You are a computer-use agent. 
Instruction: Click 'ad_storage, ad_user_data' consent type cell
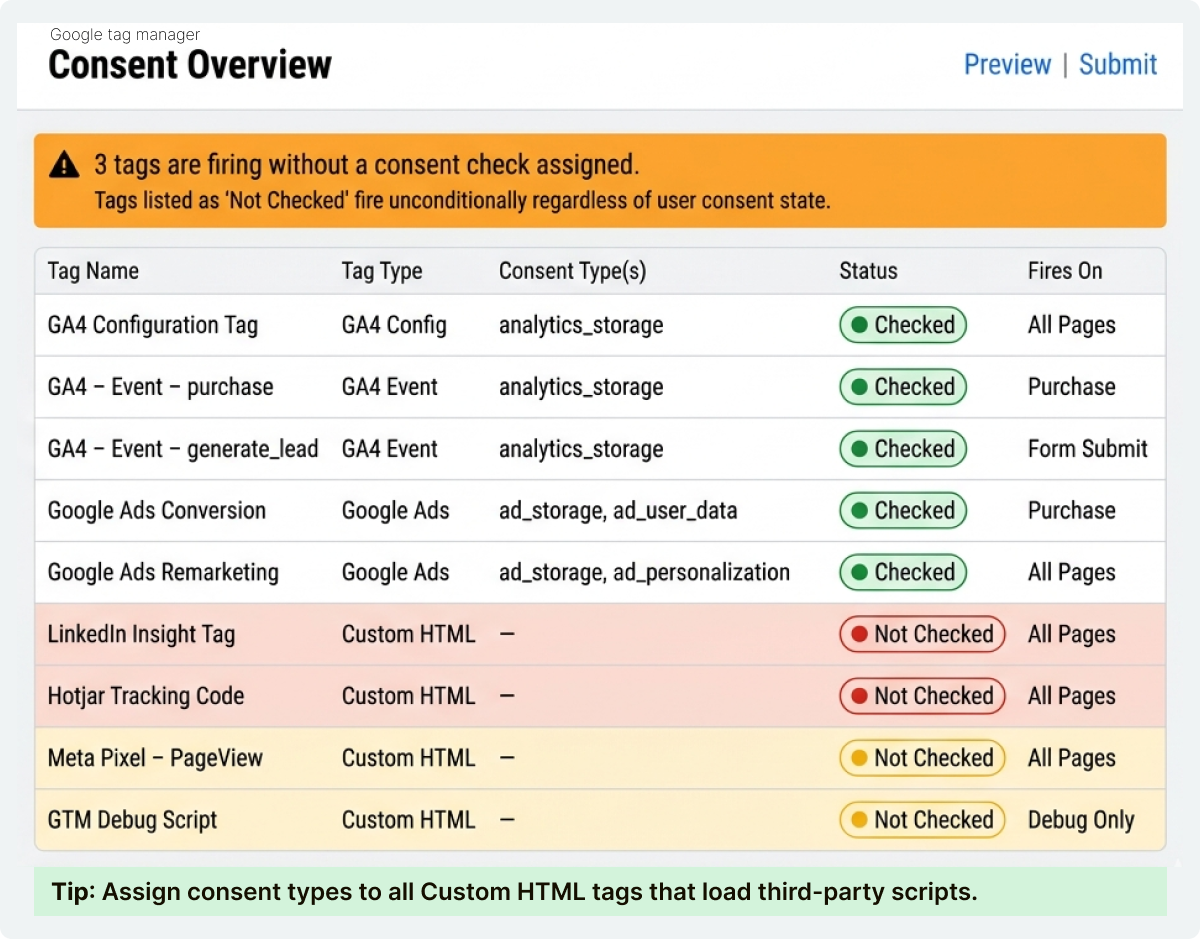[618, 511]
